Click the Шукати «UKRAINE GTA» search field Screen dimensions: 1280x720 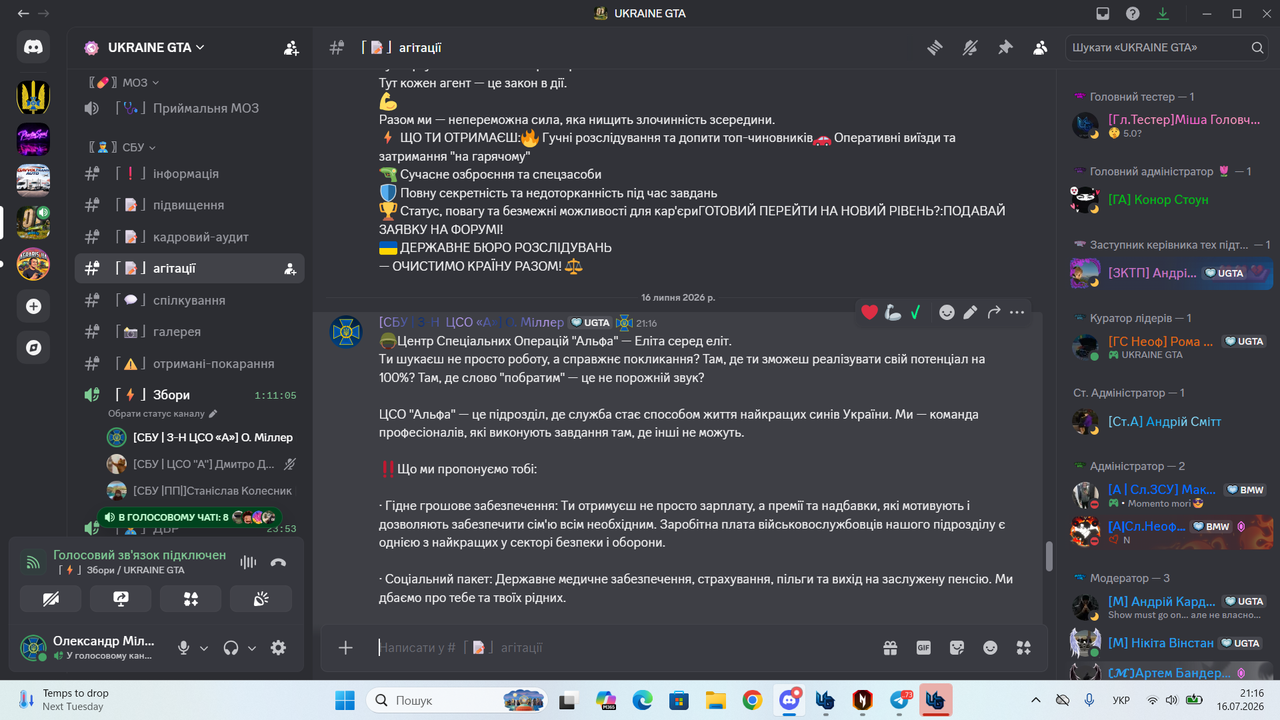pos(1168,47)
